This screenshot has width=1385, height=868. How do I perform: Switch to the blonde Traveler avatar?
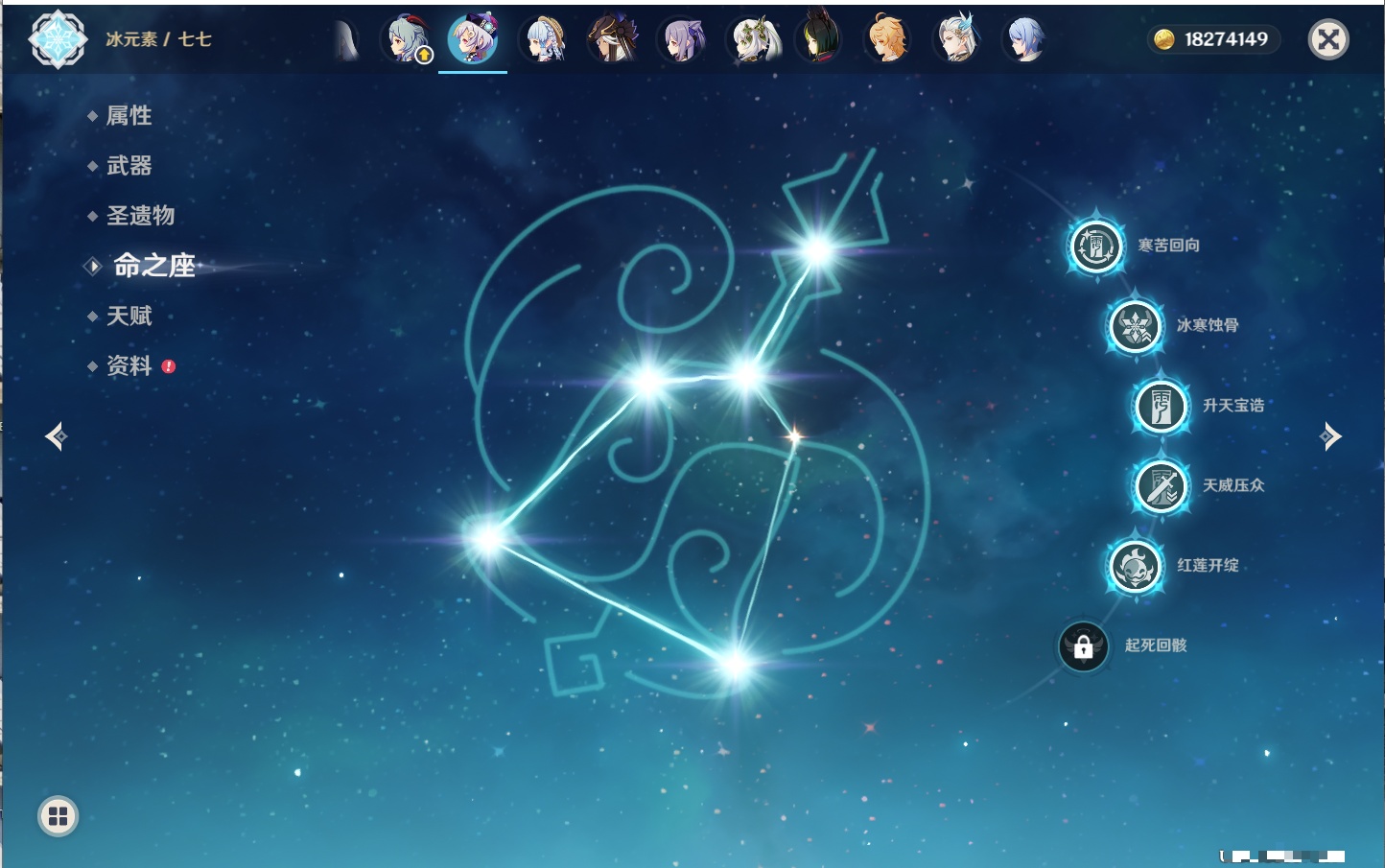[x=887, y=39]
